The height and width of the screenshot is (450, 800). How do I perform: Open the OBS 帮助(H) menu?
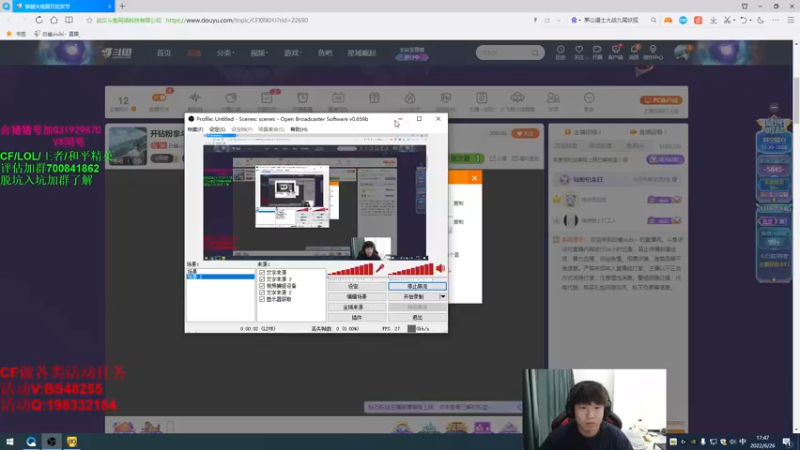299,129
